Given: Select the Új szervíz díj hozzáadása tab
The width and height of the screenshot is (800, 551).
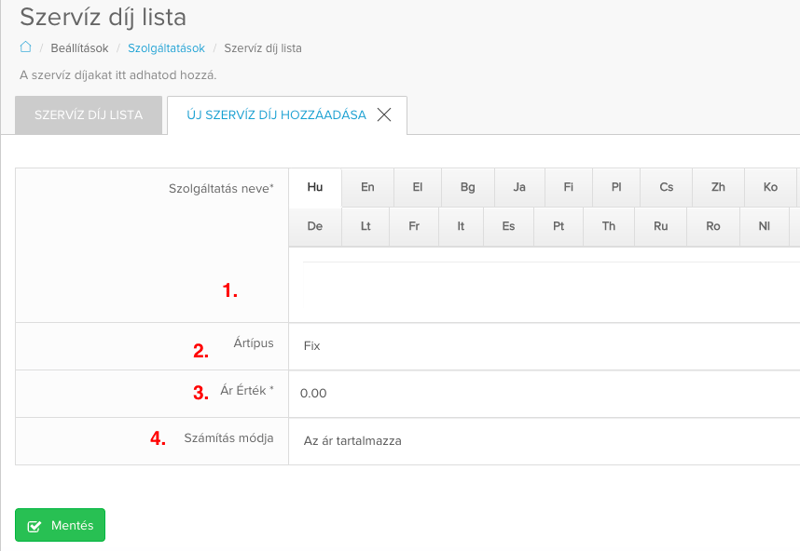Looking at the screenshot, I should [x=276, y=115].
